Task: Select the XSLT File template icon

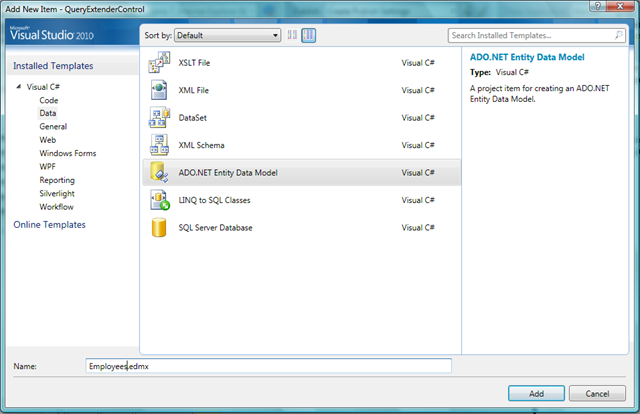Action: pos(159,62)
